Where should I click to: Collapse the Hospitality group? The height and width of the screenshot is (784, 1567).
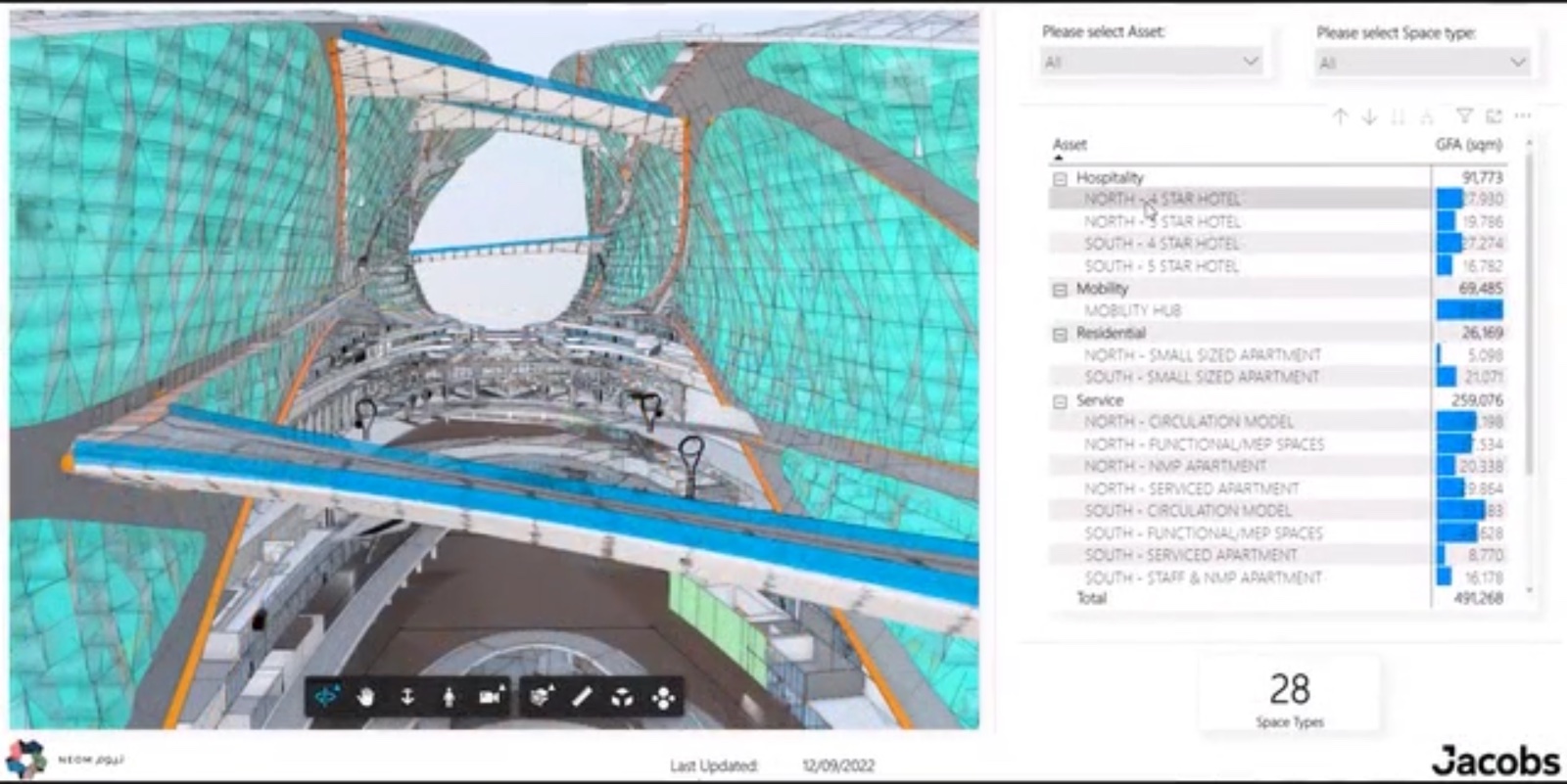click(x=1060, y=179)
